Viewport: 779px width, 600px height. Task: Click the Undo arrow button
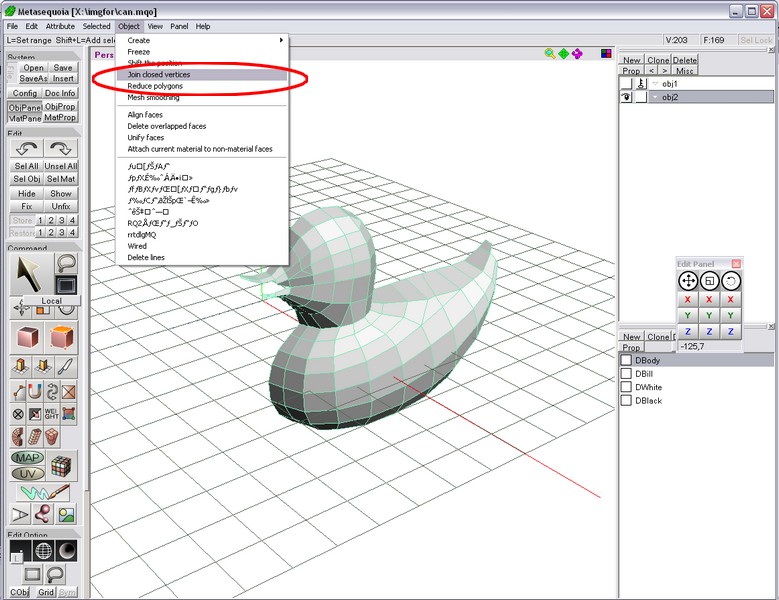26,148
